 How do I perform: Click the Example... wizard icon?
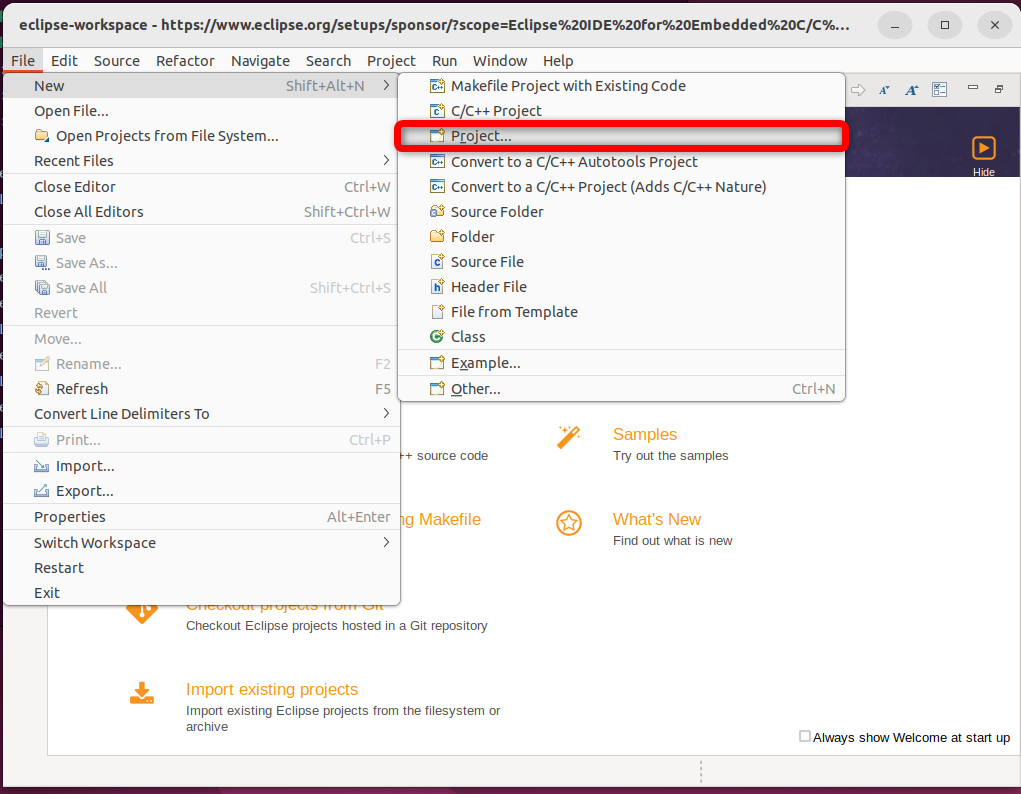click(437, 363)
